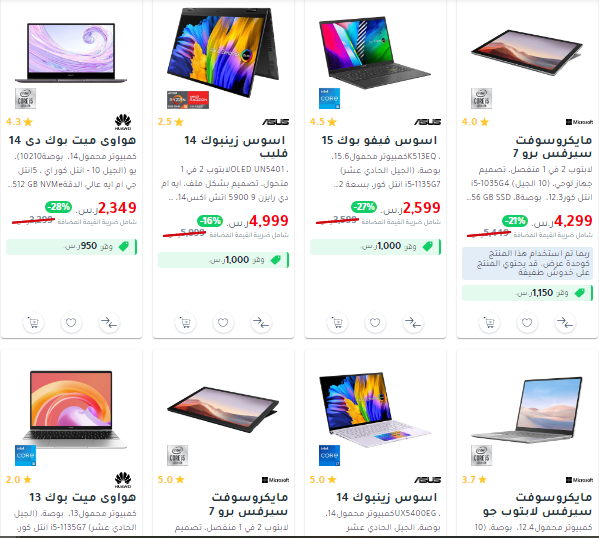This screenshot has width=599, height=538.
Task: Add Asus Vivobook 15 to cart
Action: pos(337,323)
